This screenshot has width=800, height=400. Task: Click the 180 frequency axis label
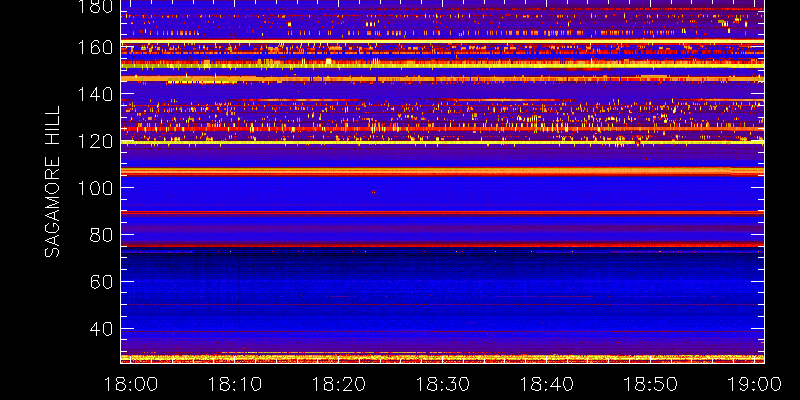pyautogui.click(x=95, y=7)
